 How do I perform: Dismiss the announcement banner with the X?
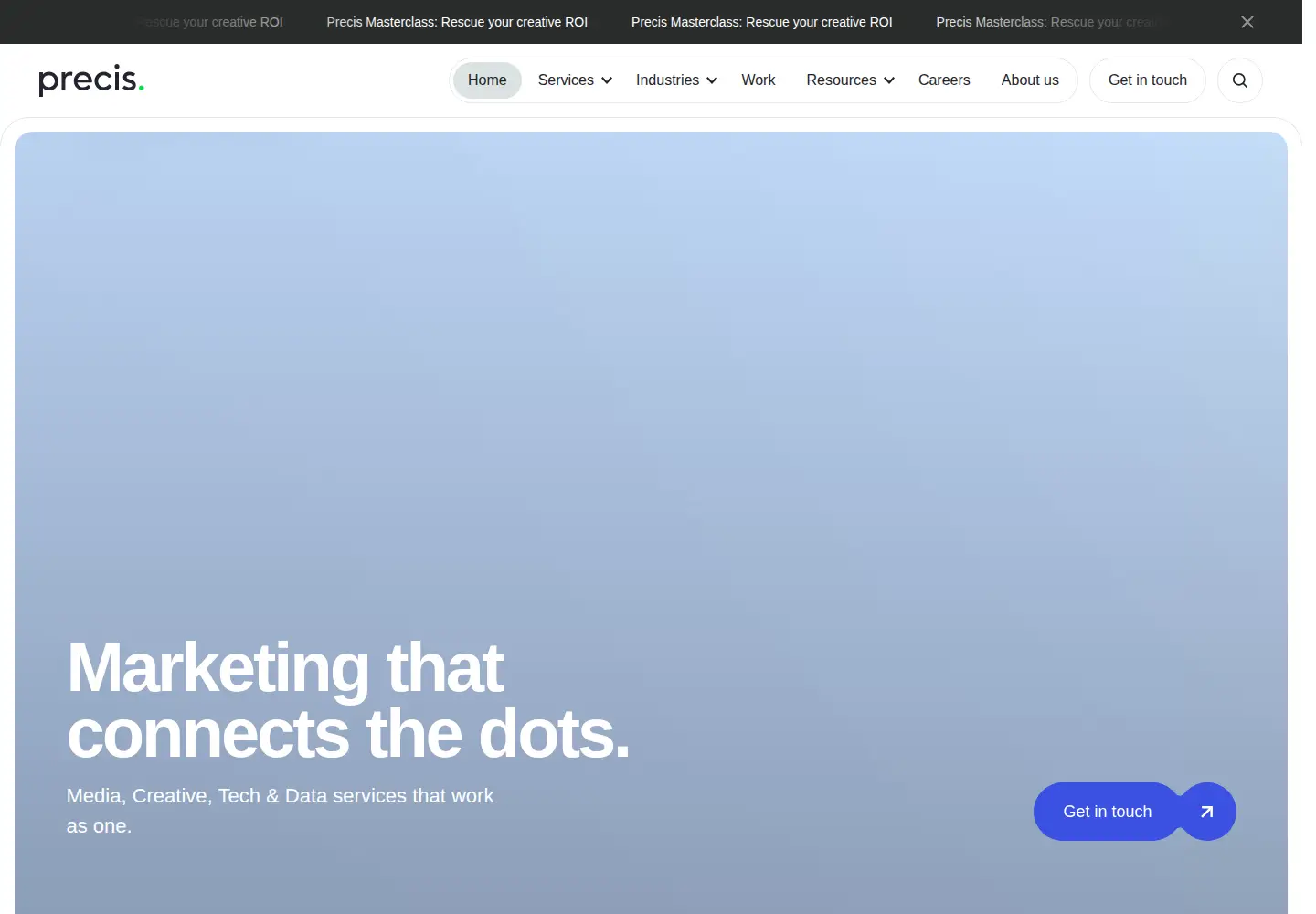click(1247, 22)
